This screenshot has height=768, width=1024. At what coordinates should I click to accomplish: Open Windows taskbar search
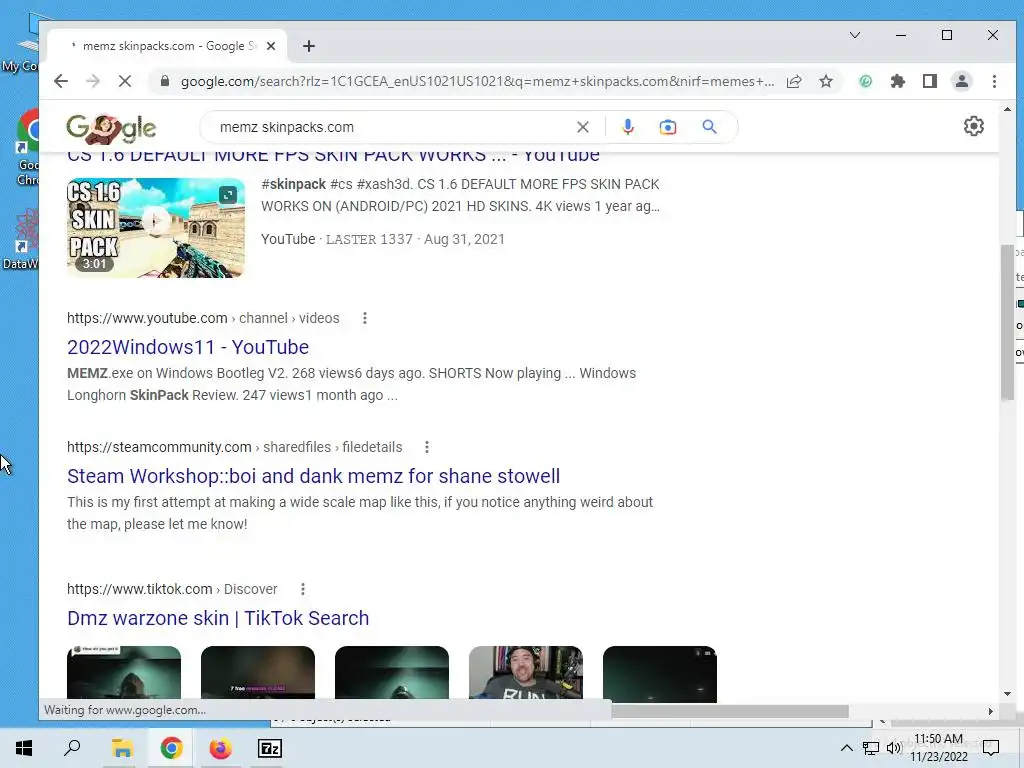pos(72,748)
